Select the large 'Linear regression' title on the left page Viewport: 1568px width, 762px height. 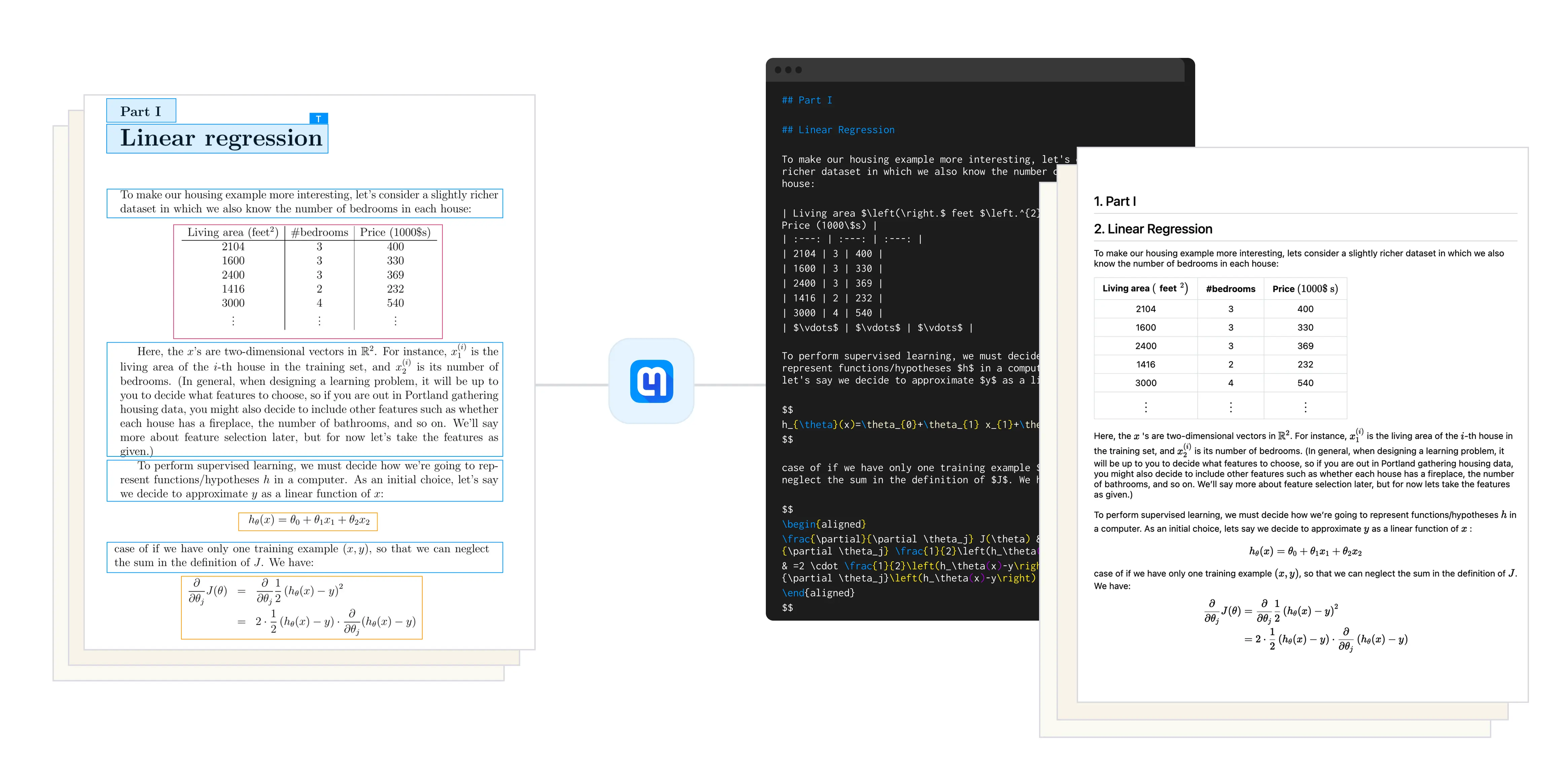217,139
